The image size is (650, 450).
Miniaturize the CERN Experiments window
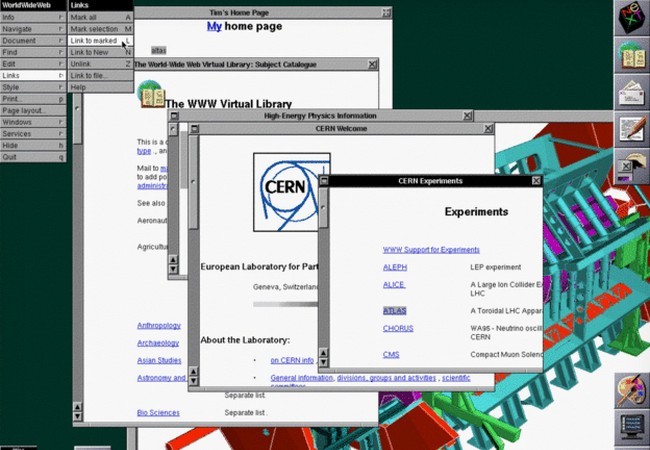pos(324,181)
